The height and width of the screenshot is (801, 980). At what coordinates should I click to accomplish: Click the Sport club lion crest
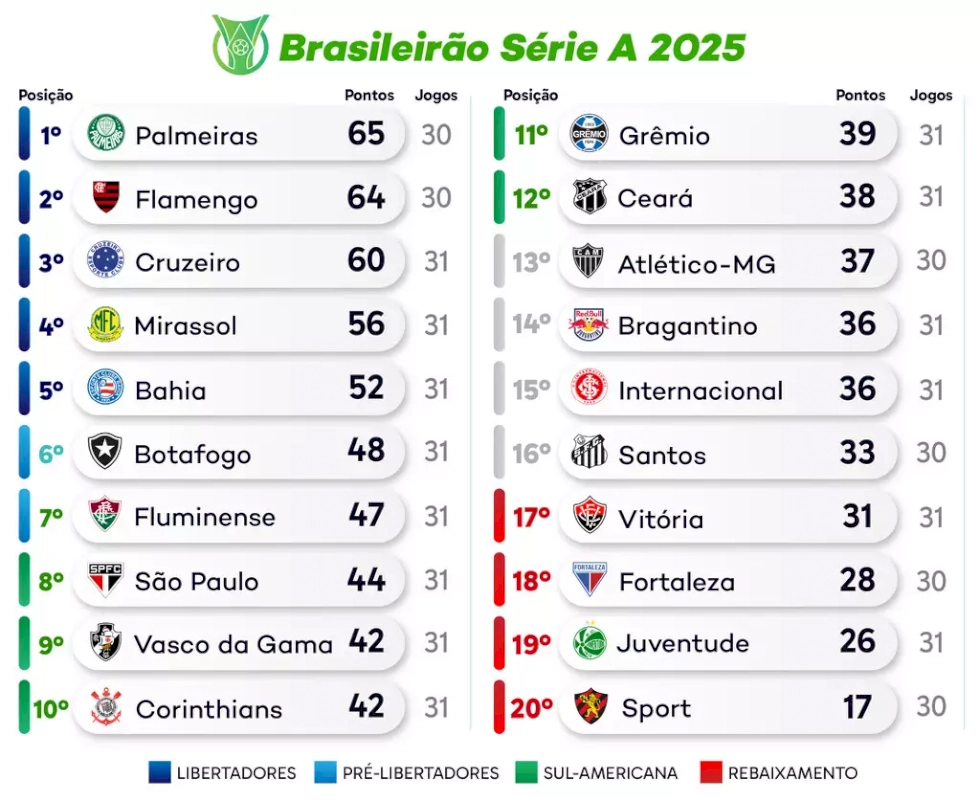pyautogui.click(x=589, y=707)
